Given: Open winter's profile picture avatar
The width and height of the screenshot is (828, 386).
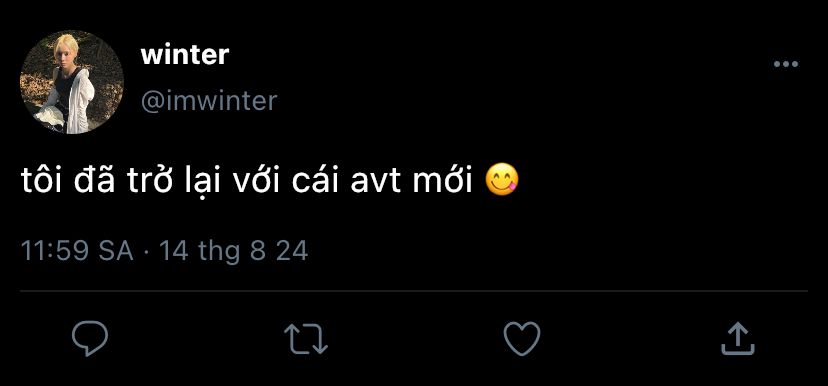Looking at the screenshot, I should click(72, 82).
